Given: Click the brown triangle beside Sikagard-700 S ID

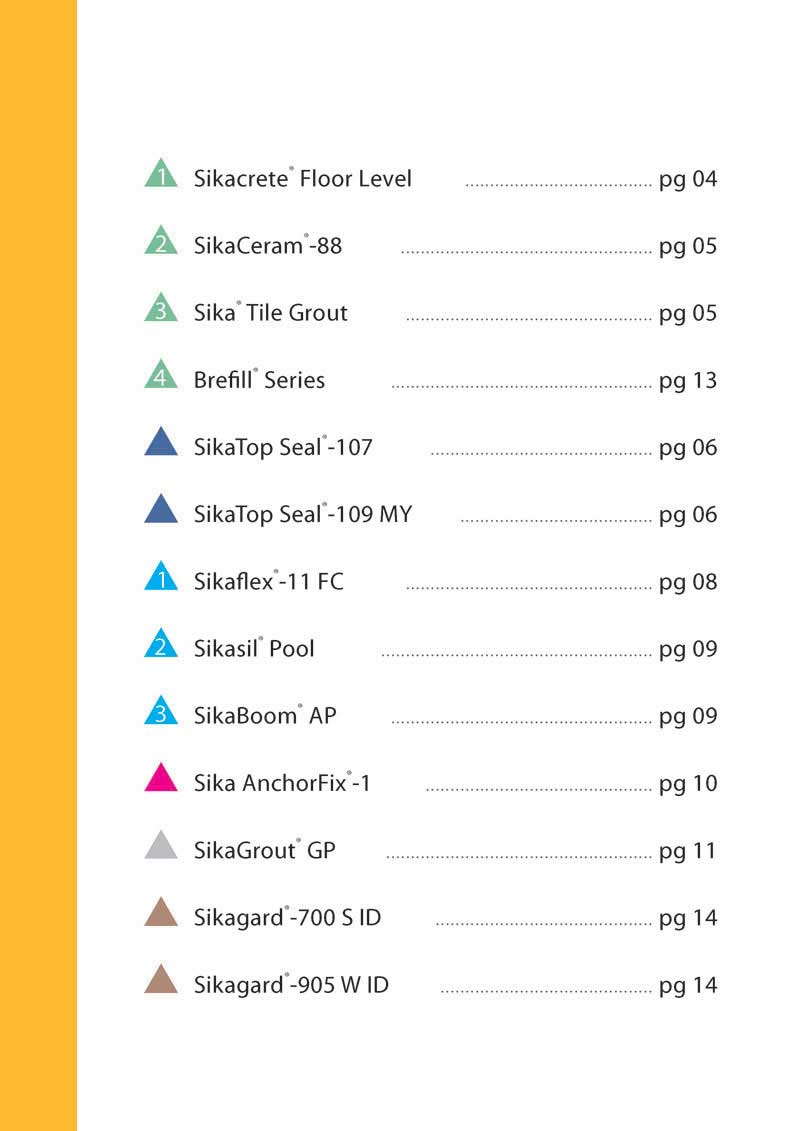Looking at the screenshot, I should (161, 912).
